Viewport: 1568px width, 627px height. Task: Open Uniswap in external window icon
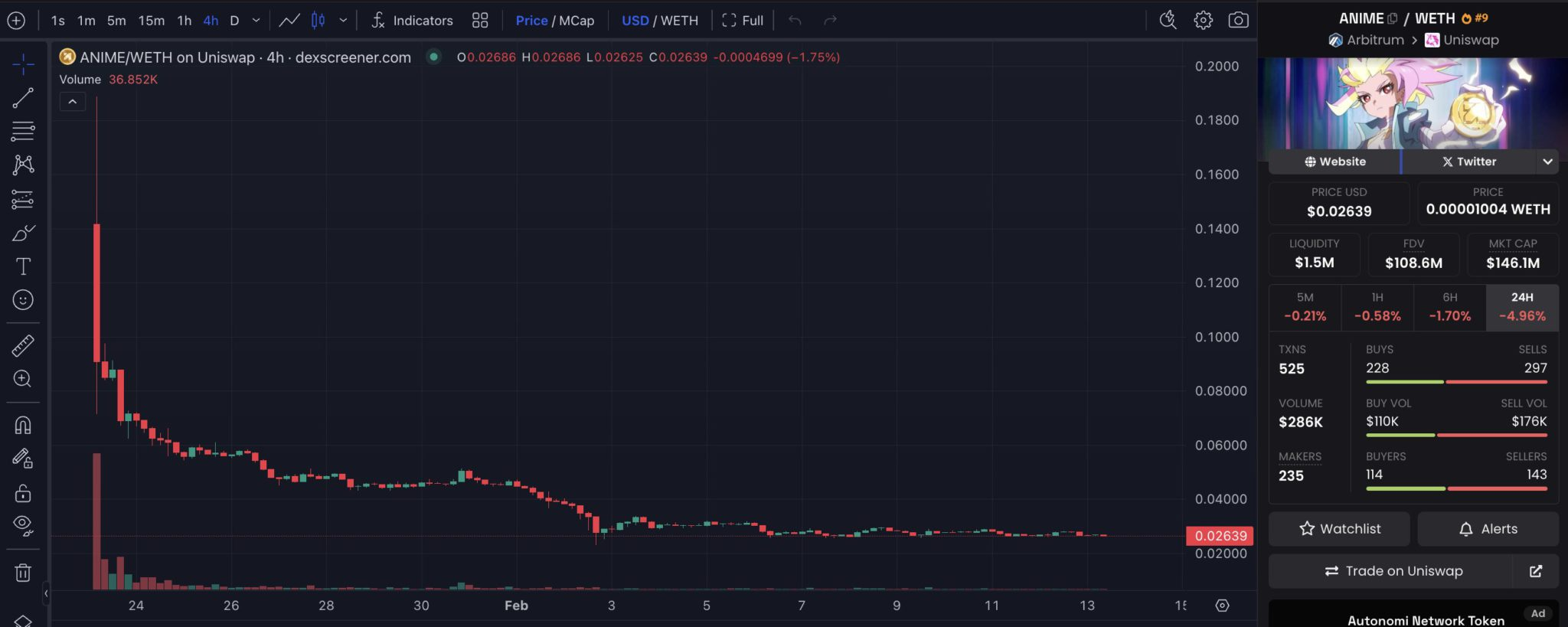[1536, 571]
